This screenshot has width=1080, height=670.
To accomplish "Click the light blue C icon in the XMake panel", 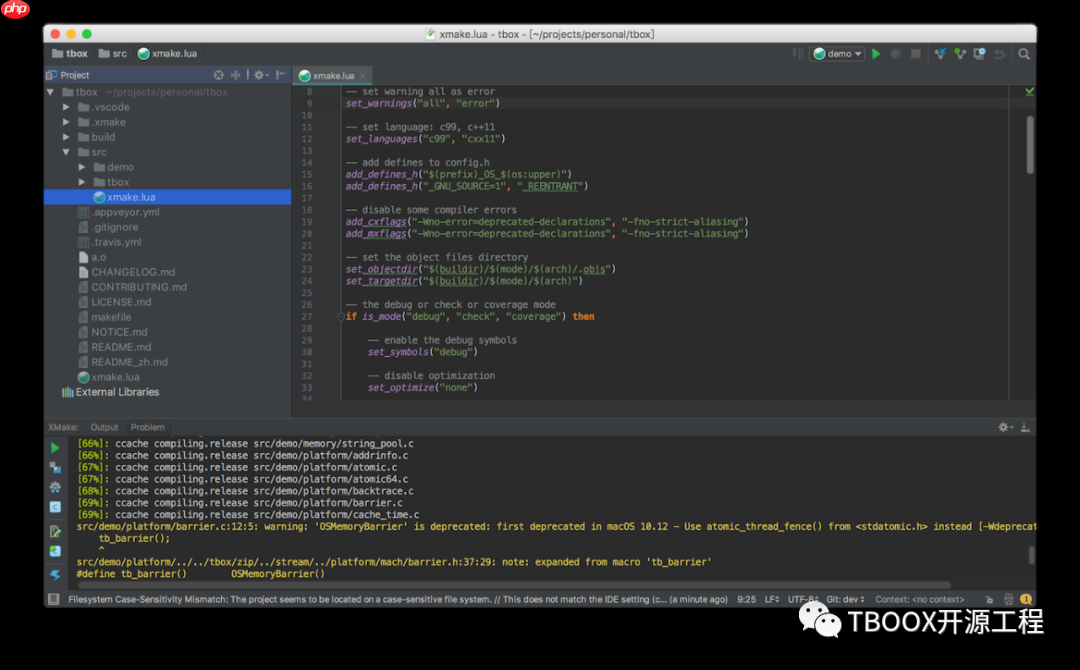I will [x=55, y=507].
